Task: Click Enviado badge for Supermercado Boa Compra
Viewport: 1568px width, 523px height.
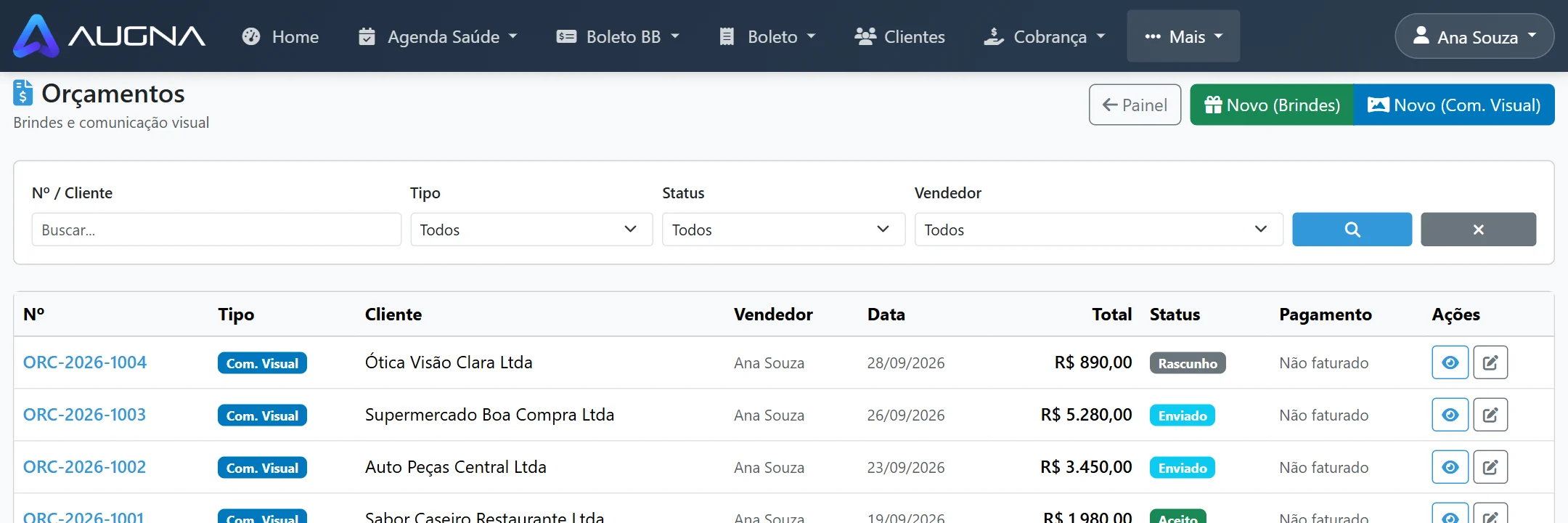Action: click(1182, 415)
